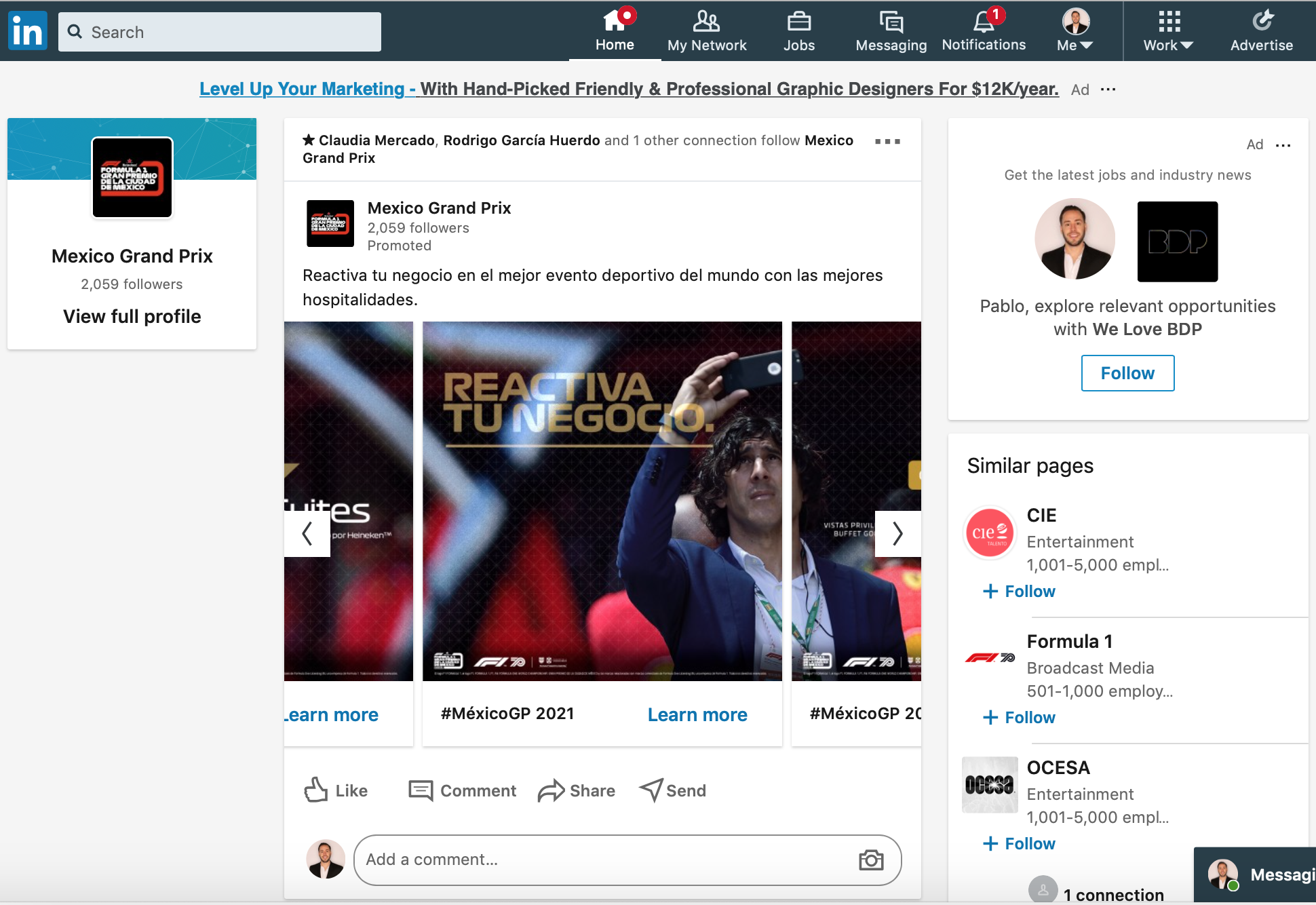Show next carousel slide

click(x=898, y=534)
